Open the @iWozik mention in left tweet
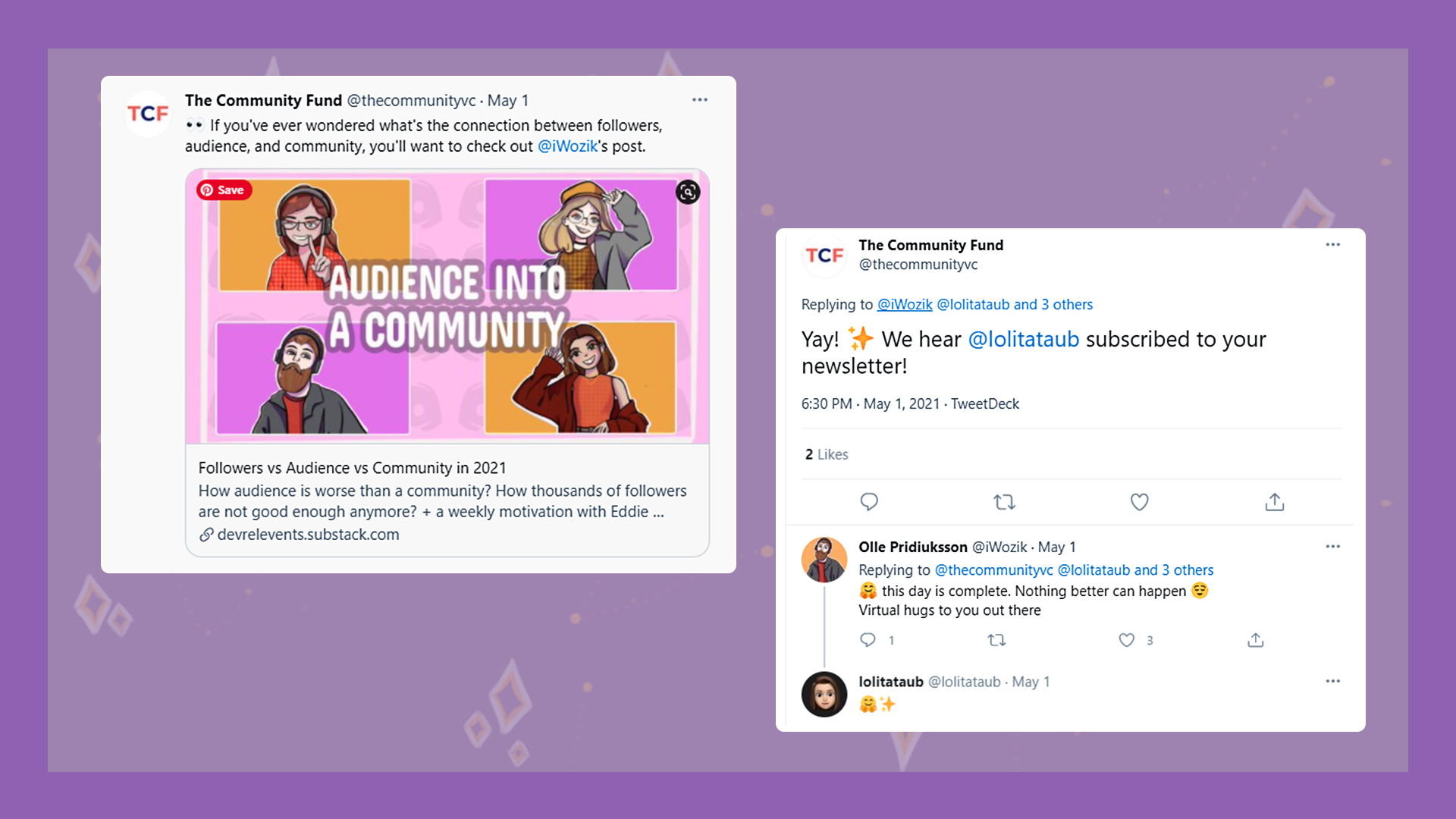Image resolution: width=1456 pixels, height=819 pixels. 567,146
